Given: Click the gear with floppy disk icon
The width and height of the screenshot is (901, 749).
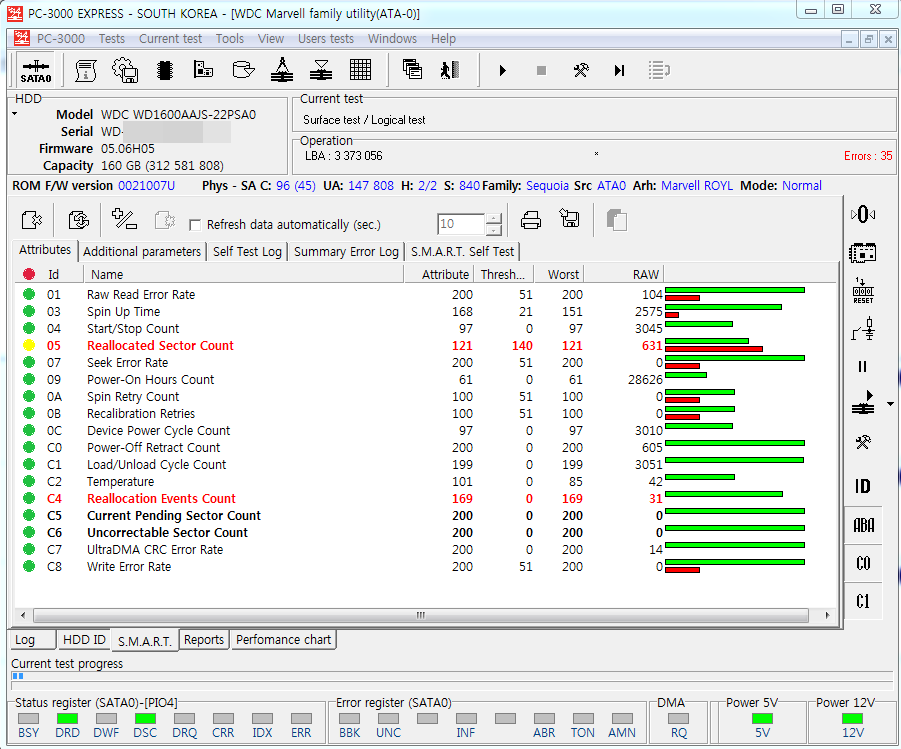Looking at the screenshot, I should 125,70.
